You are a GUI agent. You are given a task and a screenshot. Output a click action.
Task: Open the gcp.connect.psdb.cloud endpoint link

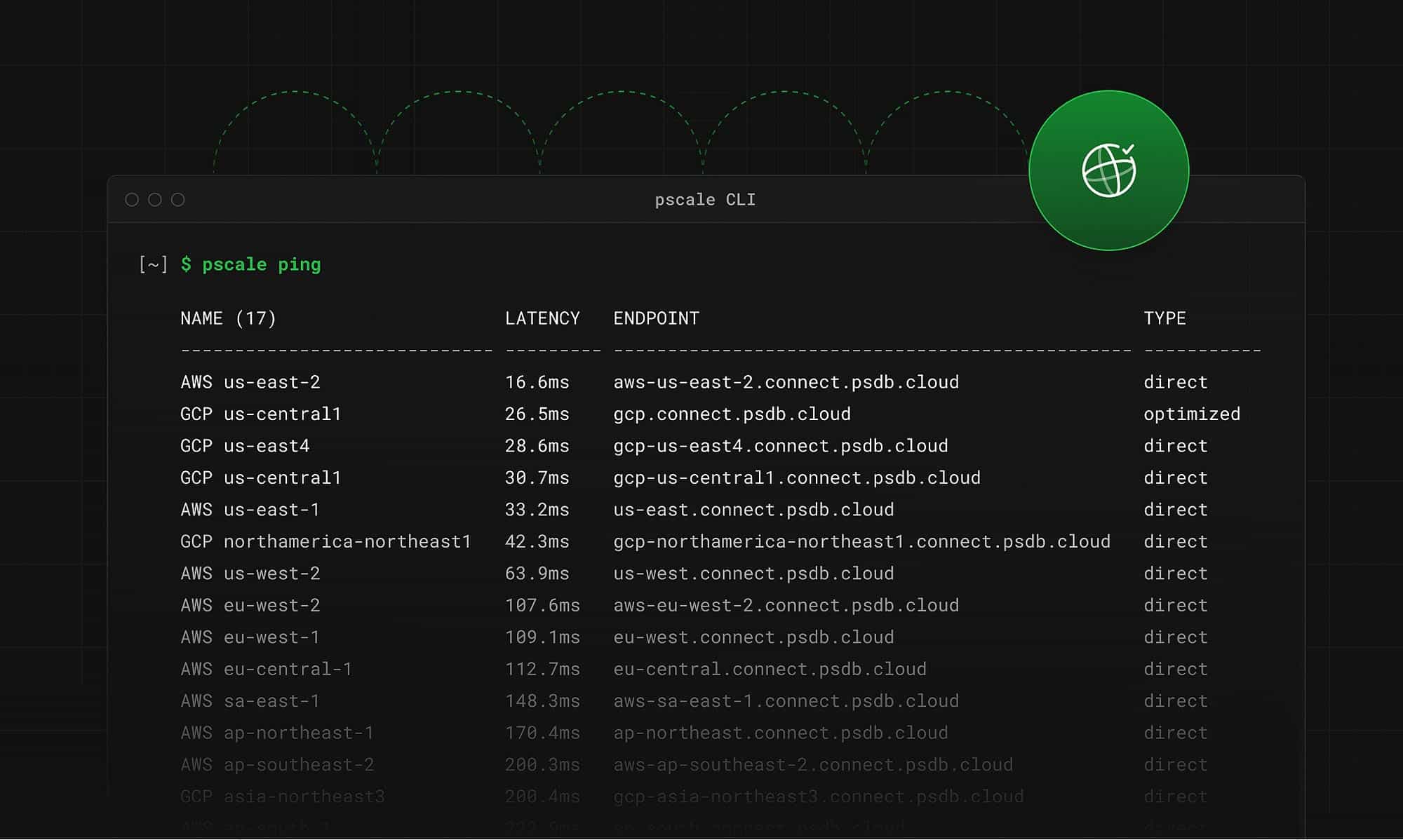tap(731, 414)
